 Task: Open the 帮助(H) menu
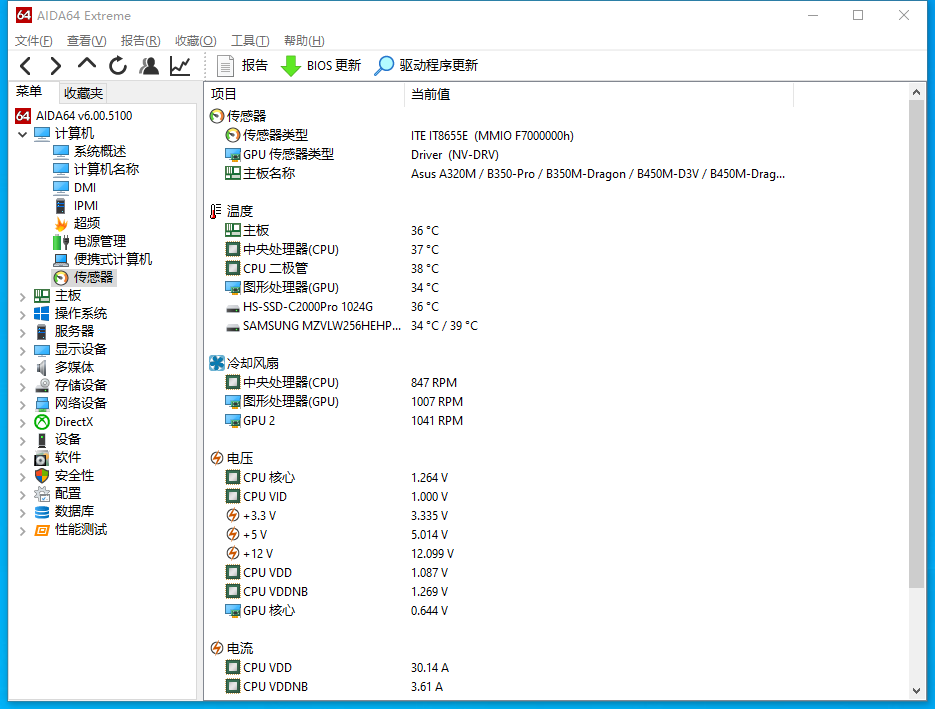304,41
